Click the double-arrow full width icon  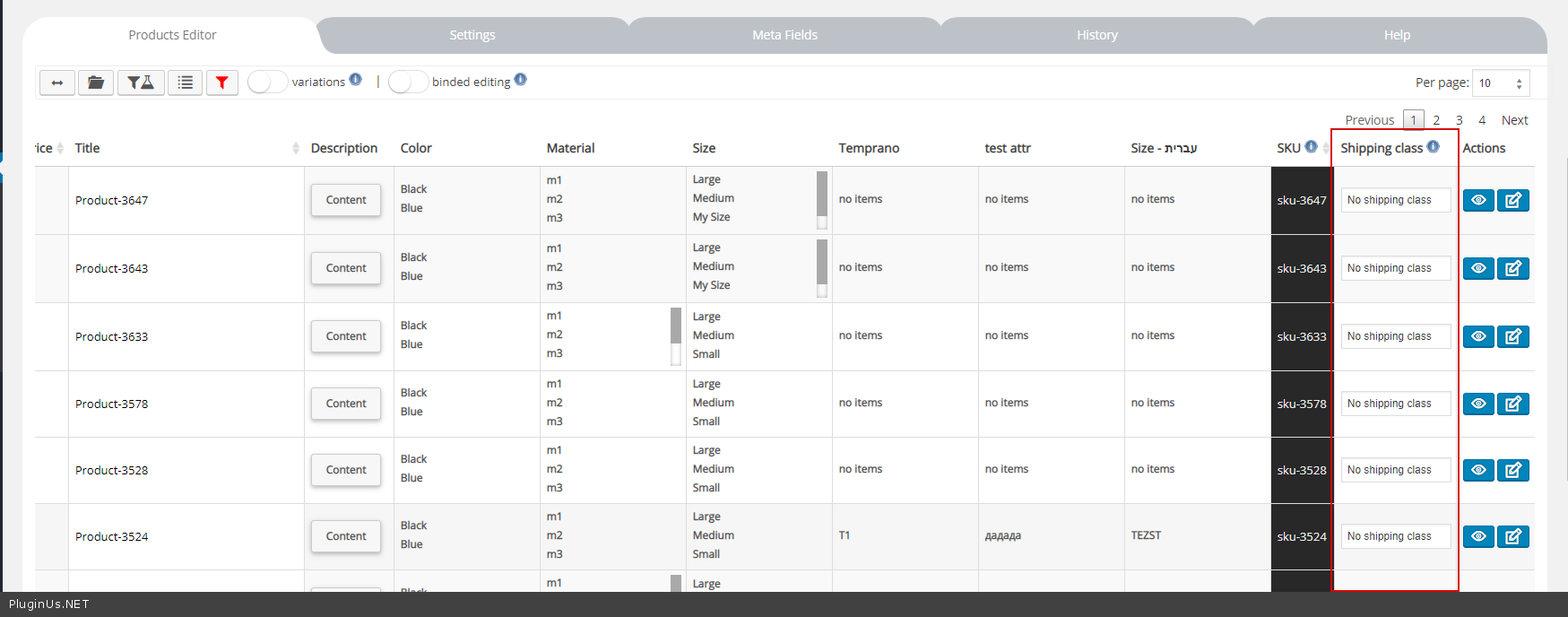(x=56, y=83)
